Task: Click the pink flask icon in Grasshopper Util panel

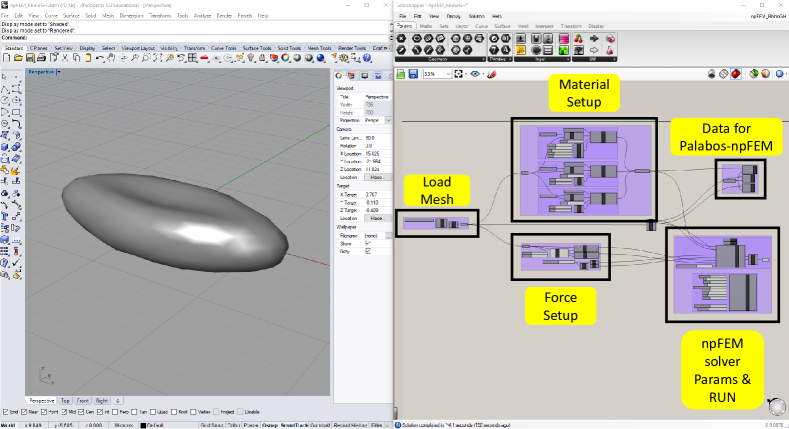Action: point(610,50)
